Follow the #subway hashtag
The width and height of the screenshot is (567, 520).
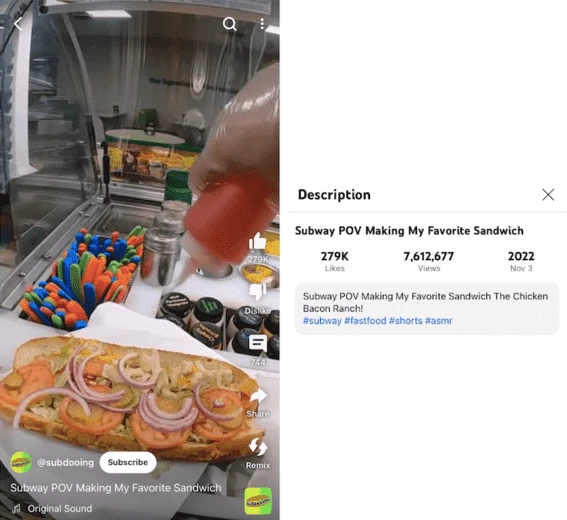[x=322, y=321]
